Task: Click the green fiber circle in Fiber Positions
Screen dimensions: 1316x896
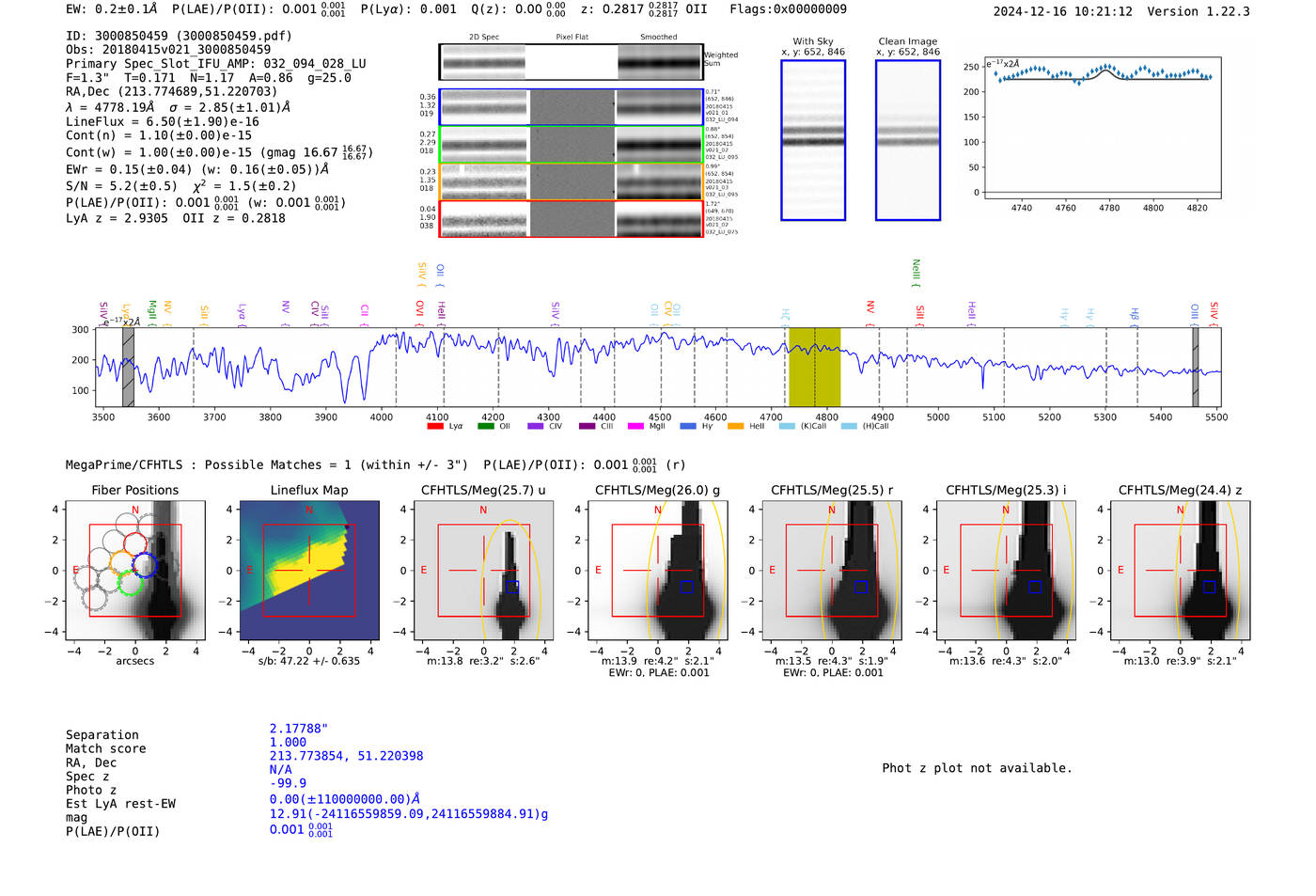Action: (x=129, y=583)
